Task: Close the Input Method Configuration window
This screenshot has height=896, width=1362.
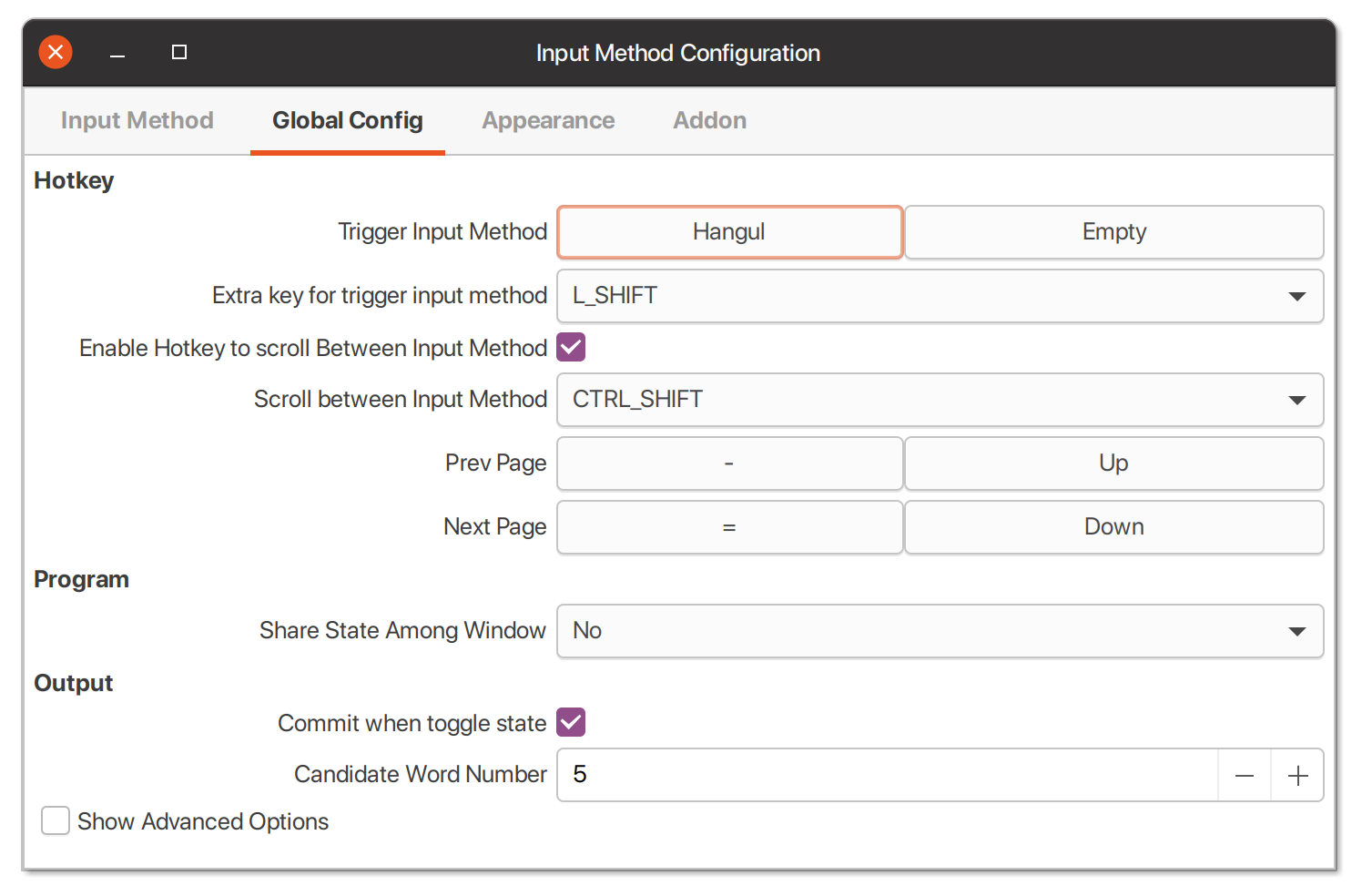Action: click(x=56, y=53)
